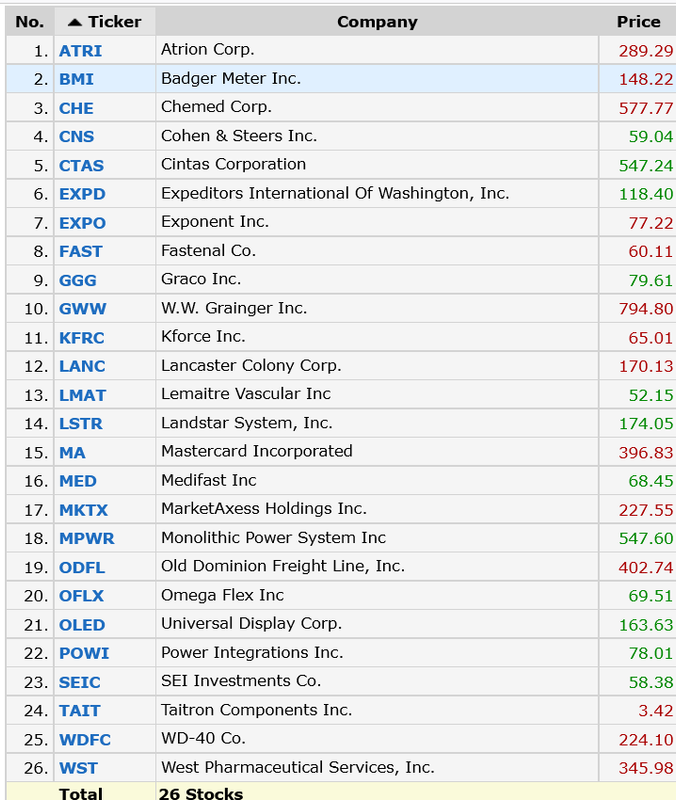Open WDFC ticker link

pyautogui.click(x=85, y=740)
